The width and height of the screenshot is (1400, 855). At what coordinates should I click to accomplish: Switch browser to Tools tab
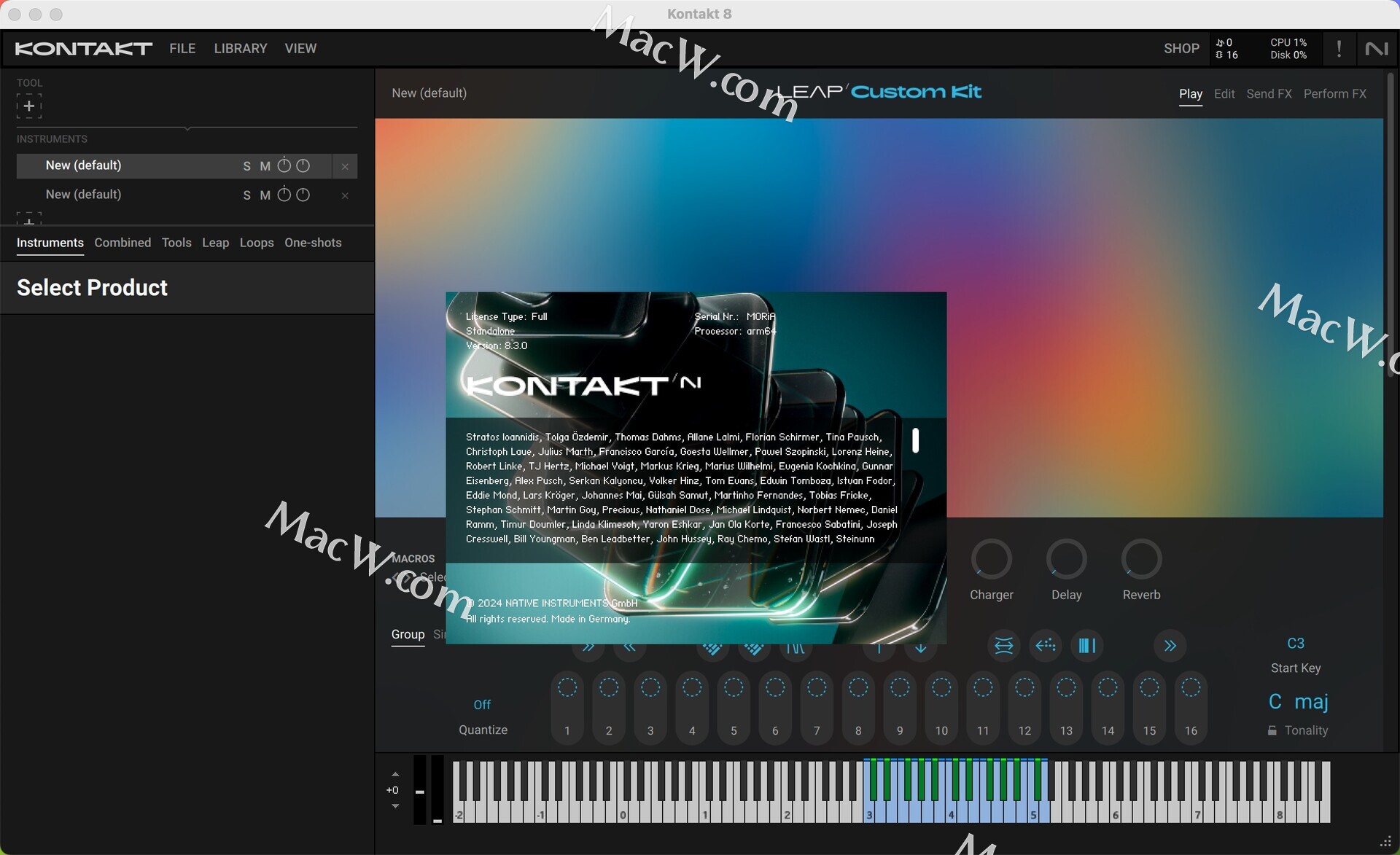(x=176, y=243)
